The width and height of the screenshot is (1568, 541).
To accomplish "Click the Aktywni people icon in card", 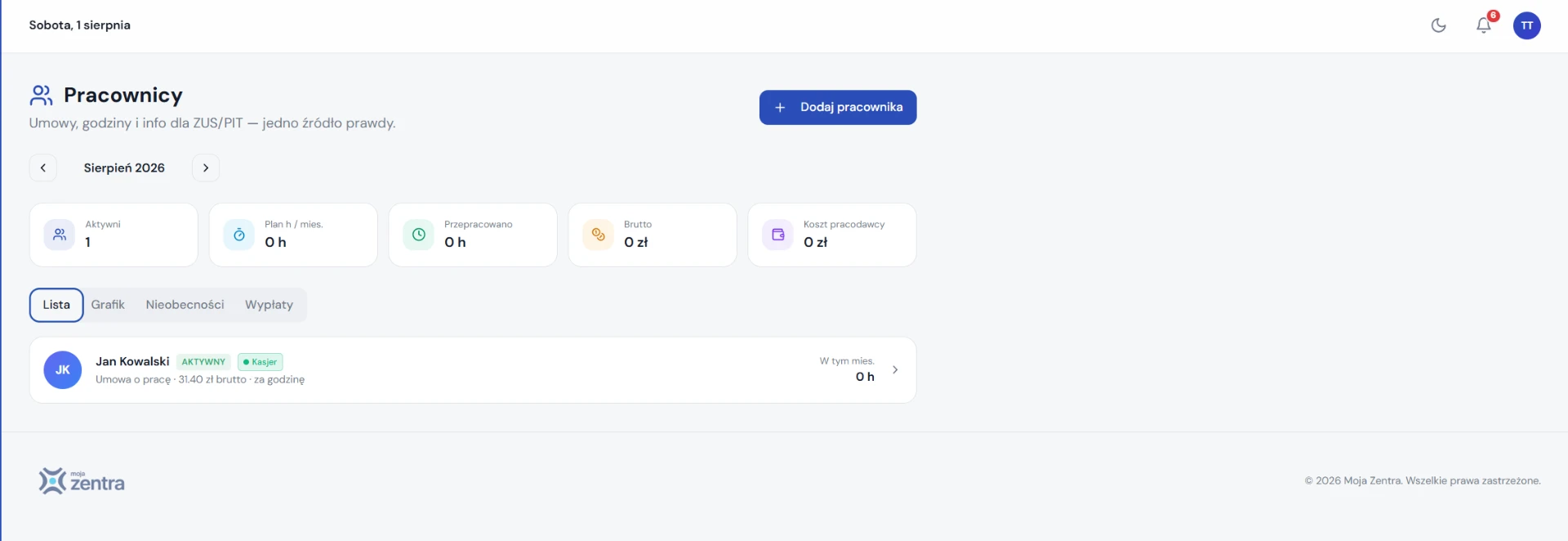I will point(60,235).
